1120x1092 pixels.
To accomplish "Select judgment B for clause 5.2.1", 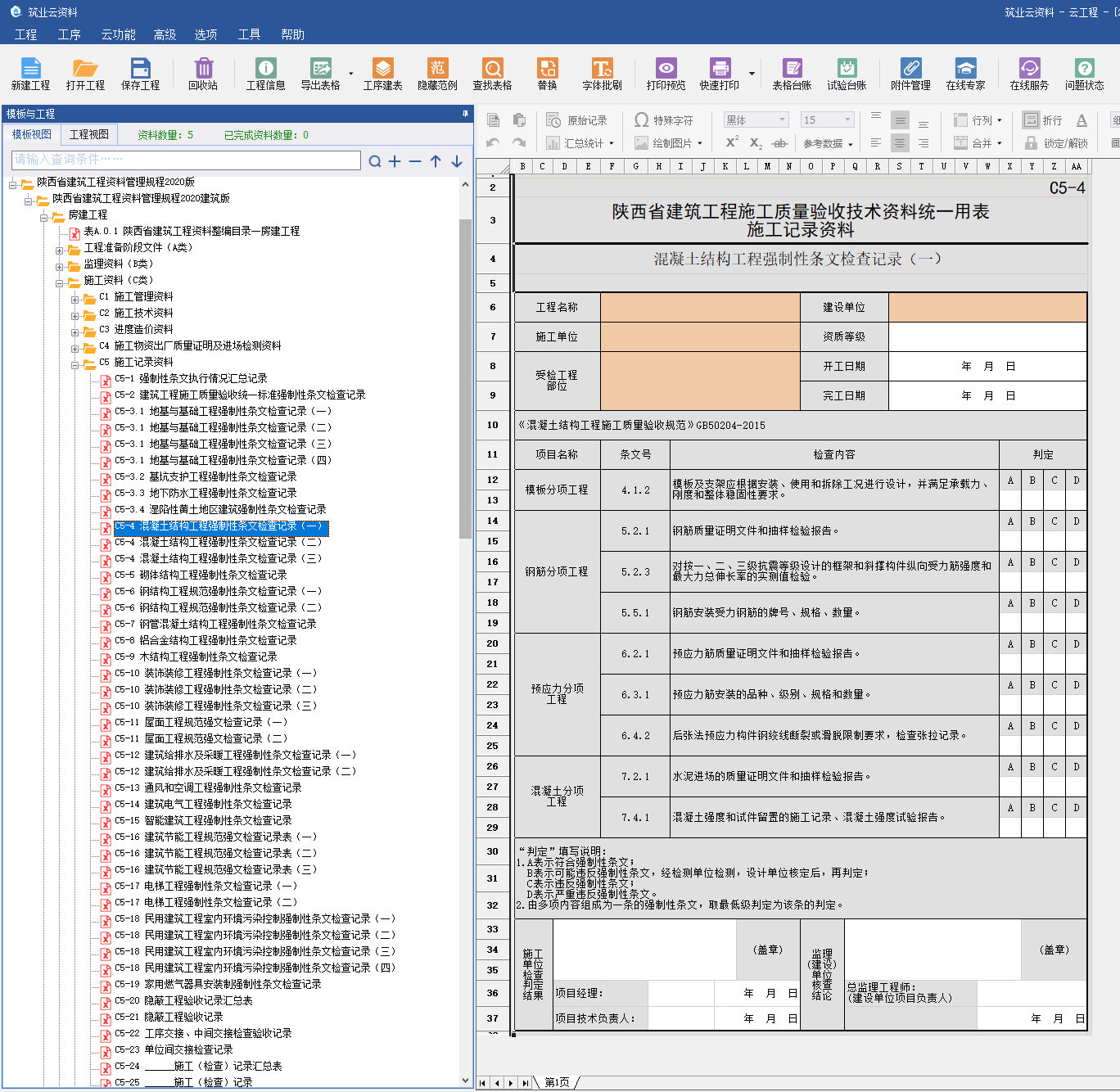I will pyautogui.click(x=1032, y=521).
